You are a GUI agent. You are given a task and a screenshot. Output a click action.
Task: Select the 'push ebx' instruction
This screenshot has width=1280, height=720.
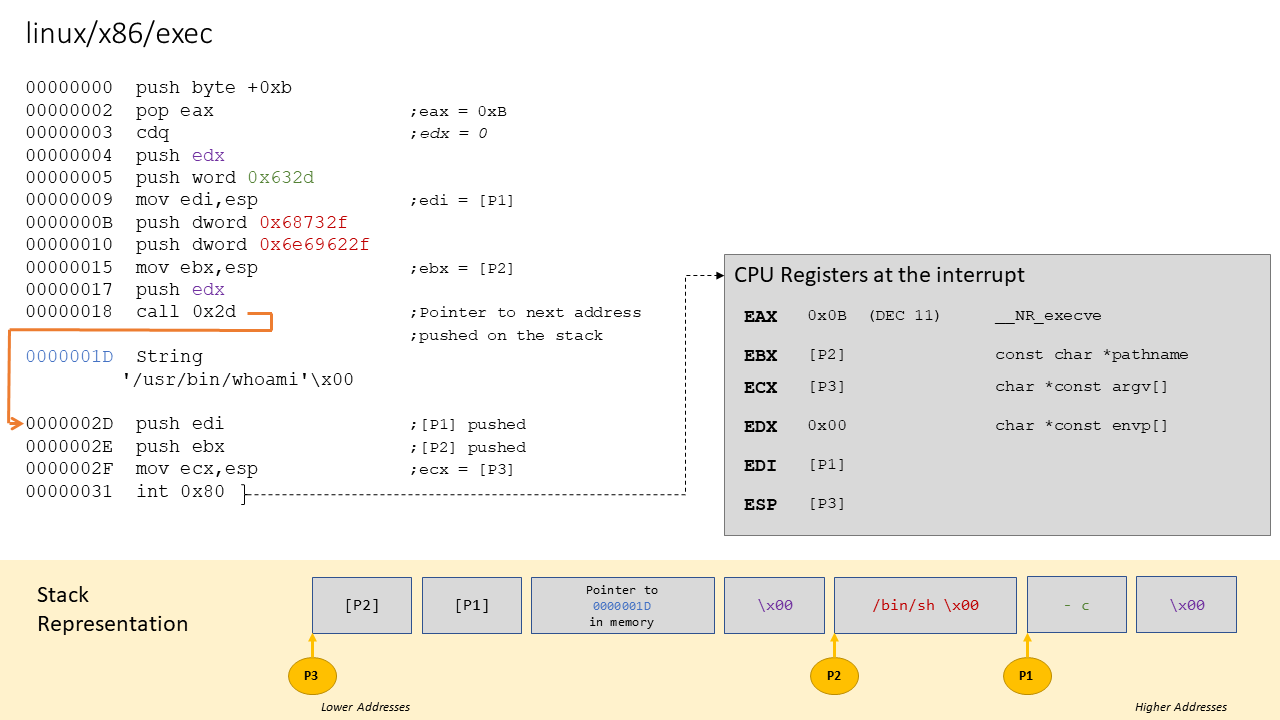coord(180,447)
